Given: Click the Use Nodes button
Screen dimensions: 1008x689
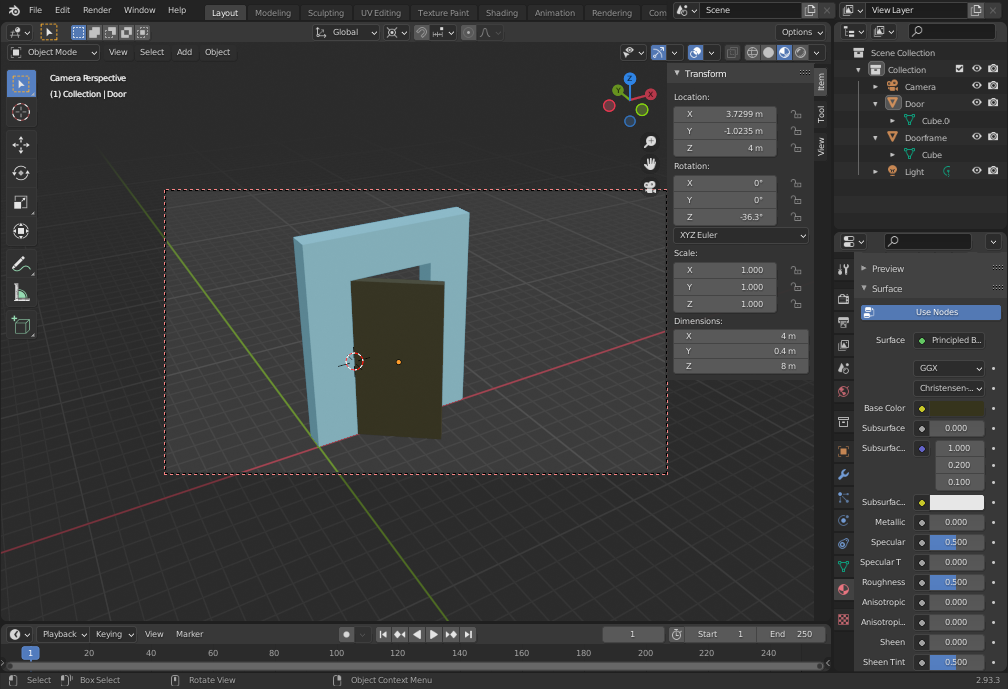Looking at the screenshot, I should pos(930,312).
